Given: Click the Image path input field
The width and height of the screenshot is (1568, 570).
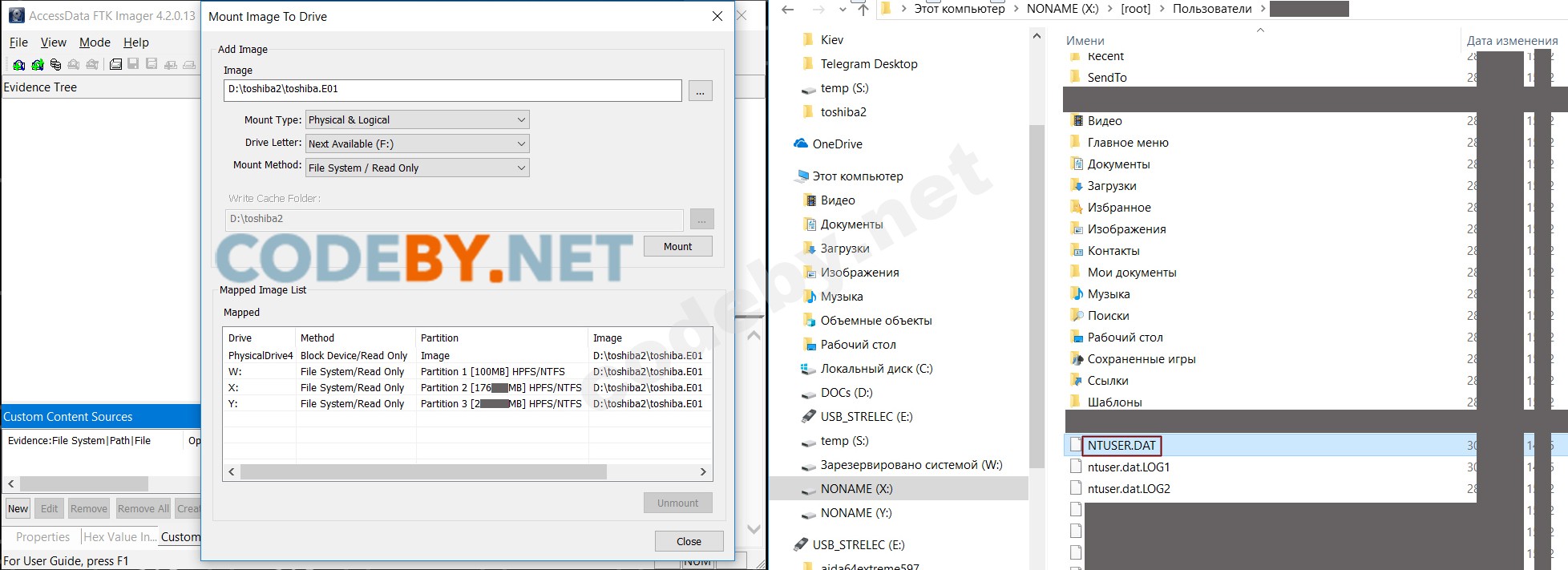Looking at the screenshot, I should 453,91.
